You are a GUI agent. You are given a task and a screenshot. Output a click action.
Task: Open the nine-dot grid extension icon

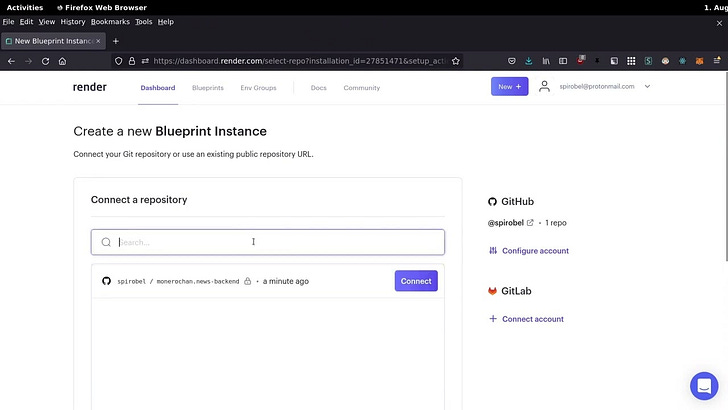click(631, 61)
